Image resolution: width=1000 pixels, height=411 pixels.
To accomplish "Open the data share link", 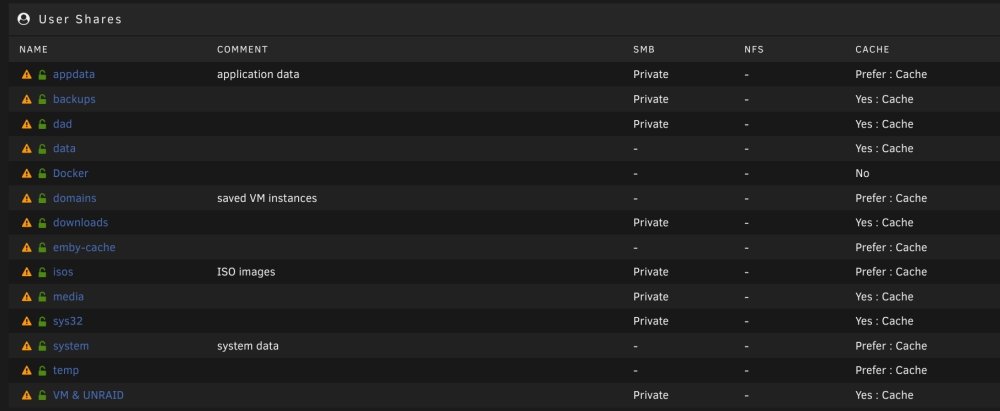I will [x=64, y=149].
